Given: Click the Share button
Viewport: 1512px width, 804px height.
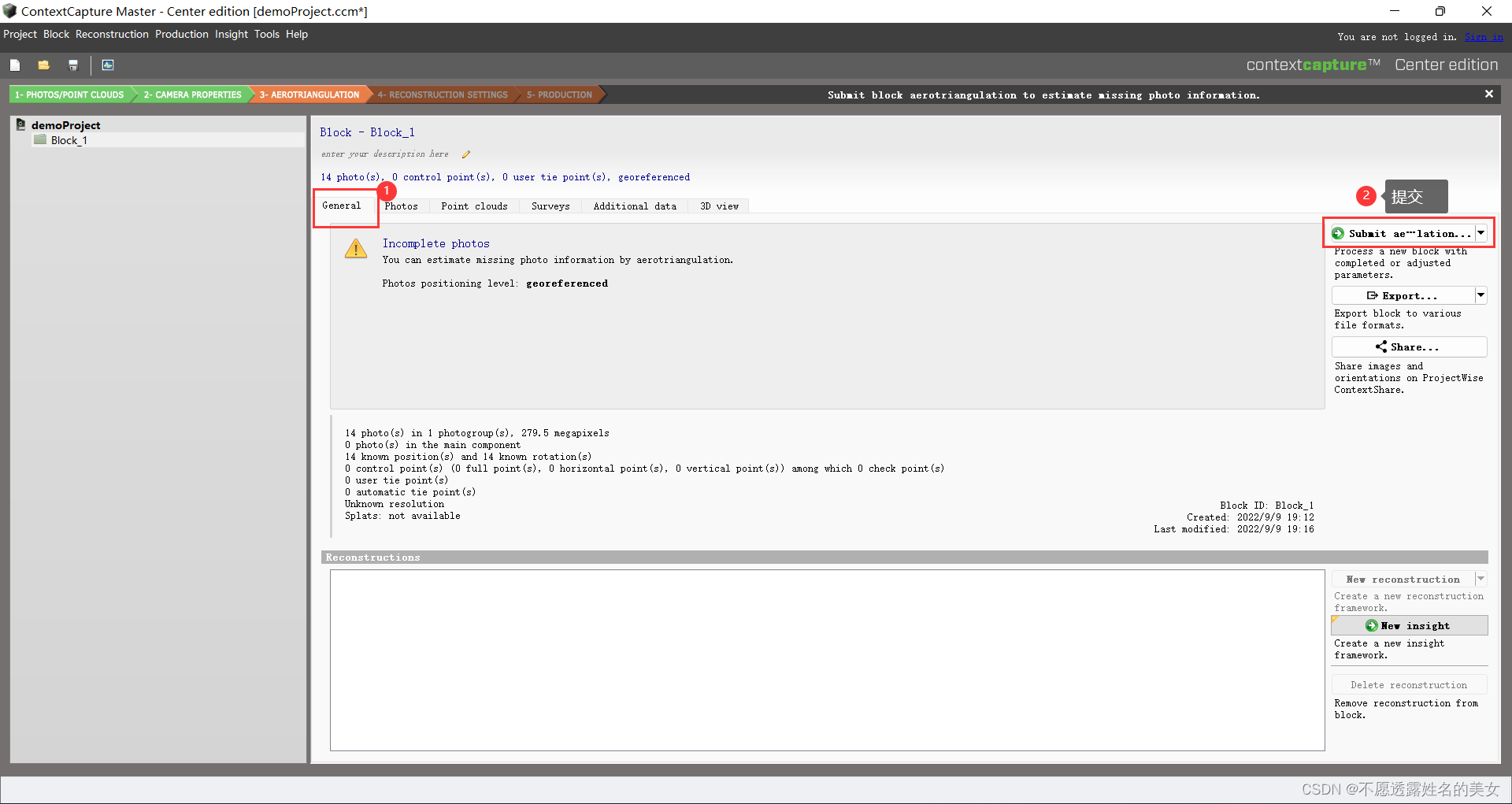Looking at the screenshot, I should [1409, 347].
